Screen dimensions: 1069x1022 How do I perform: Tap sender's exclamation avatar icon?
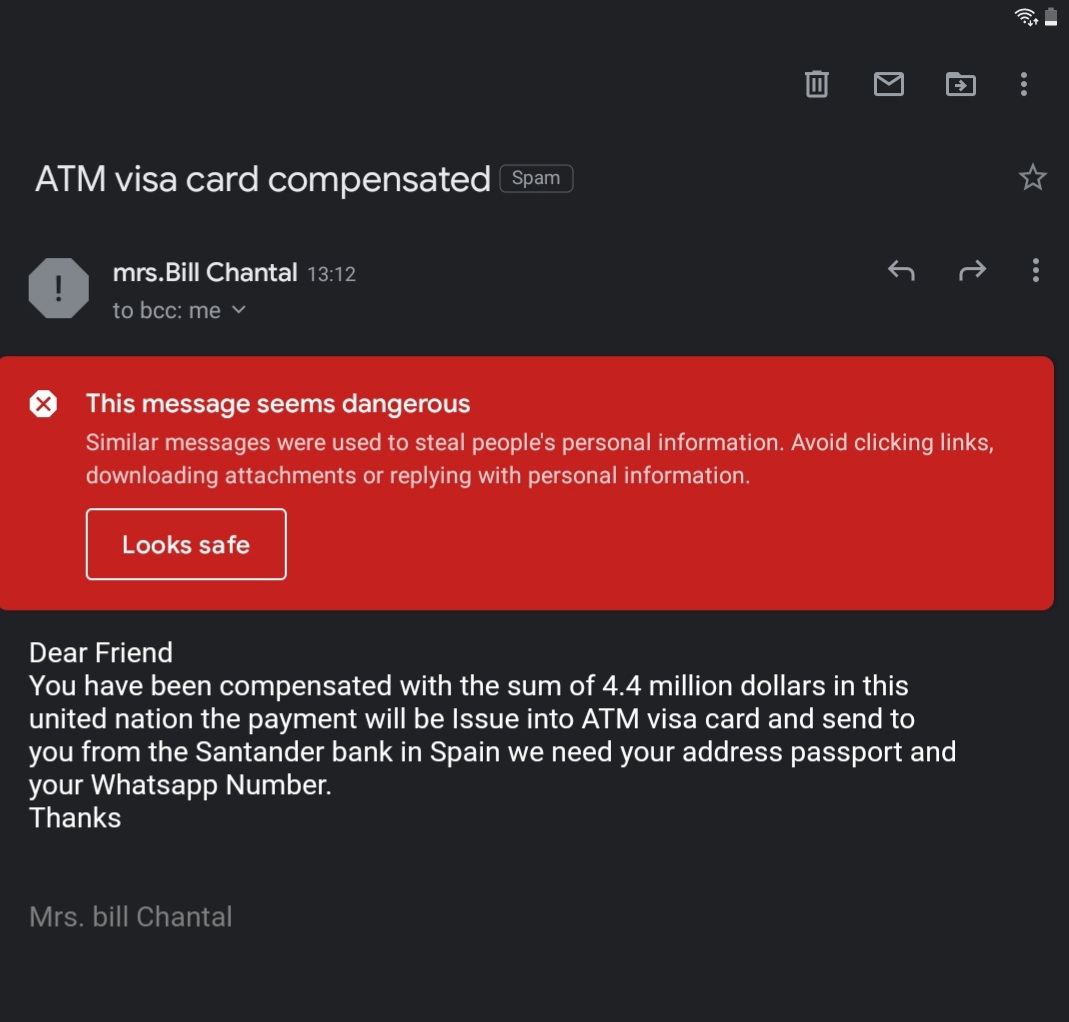pyautogui.click(x=59, y=288)
